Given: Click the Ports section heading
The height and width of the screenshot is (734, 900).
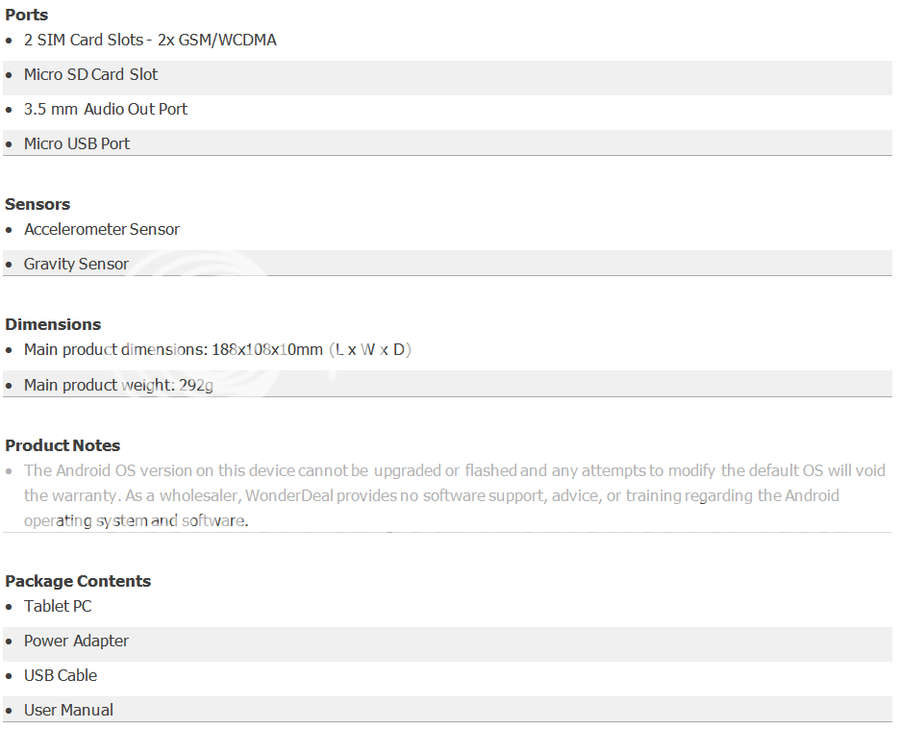Looking at the screenshot, I should 26,15.
